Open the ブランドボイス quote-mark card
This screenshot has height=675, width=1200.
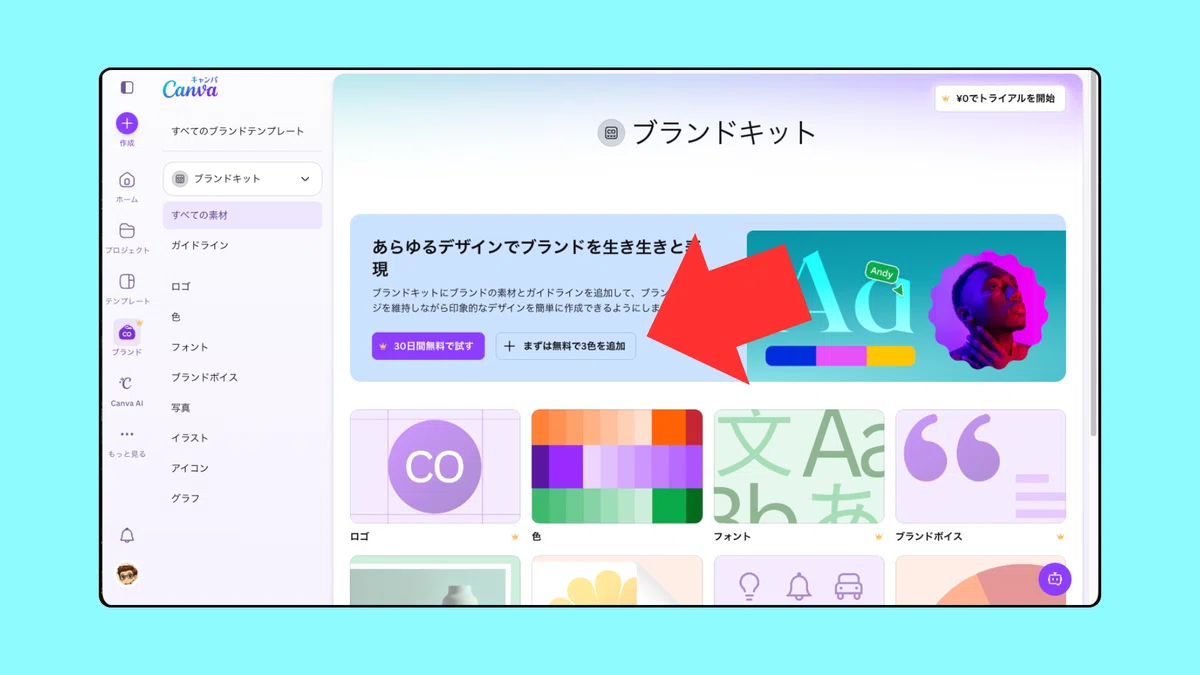981,466
